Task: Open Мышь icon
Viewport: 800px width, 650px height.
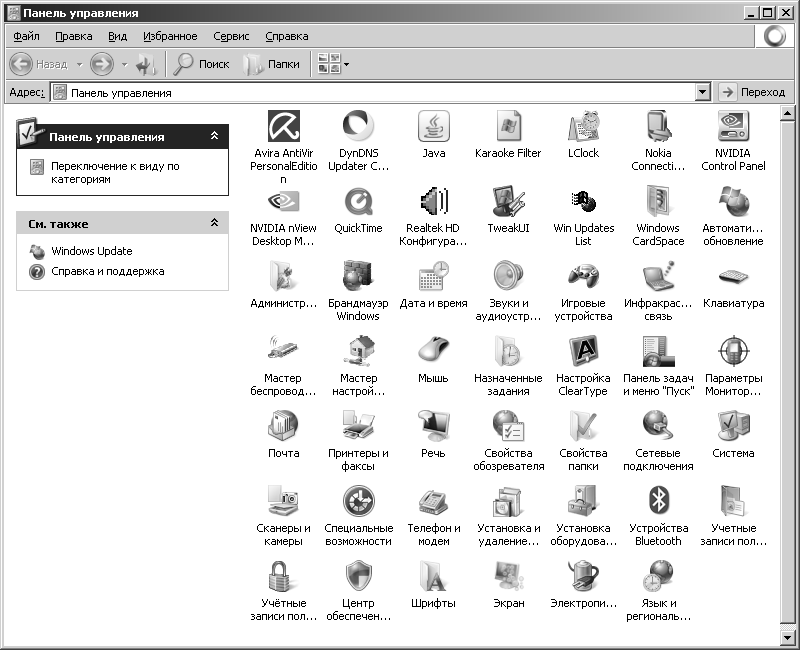Action: (433, 351)
